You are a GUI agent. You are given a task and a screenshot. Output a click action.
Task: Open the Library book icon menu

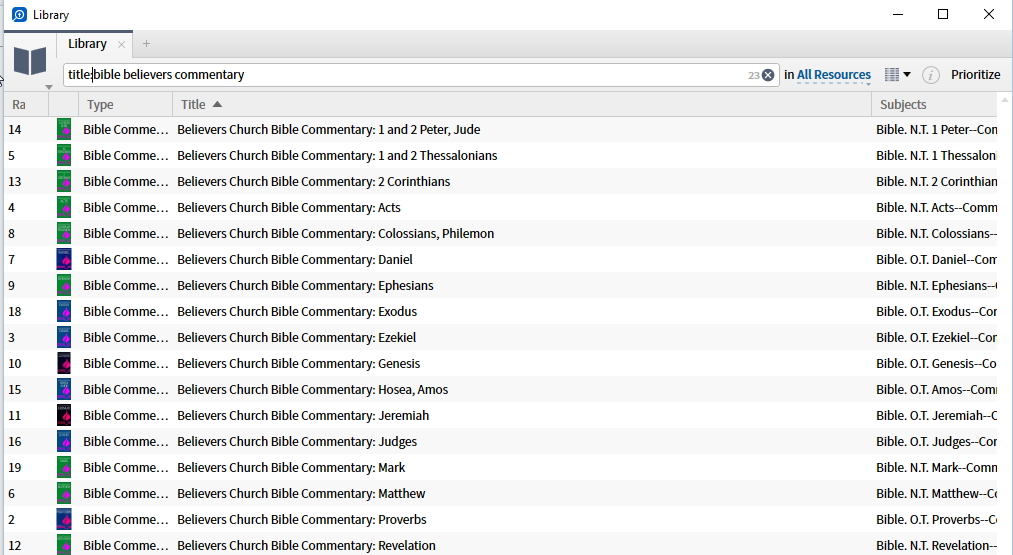(x=30, y=63)
